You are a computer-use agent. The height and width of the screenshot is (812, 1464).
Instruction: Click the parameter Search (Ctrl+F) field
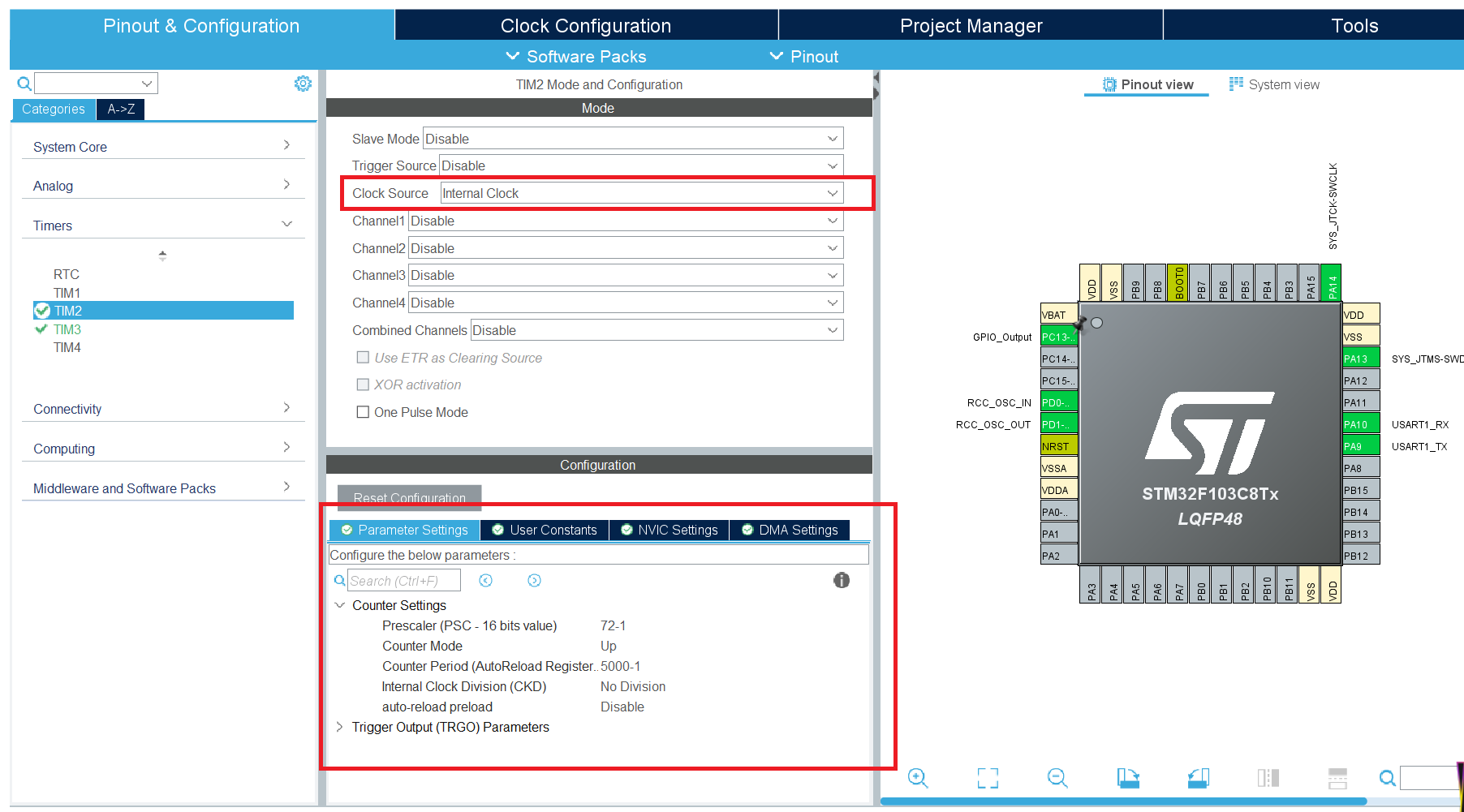[404, 580]
